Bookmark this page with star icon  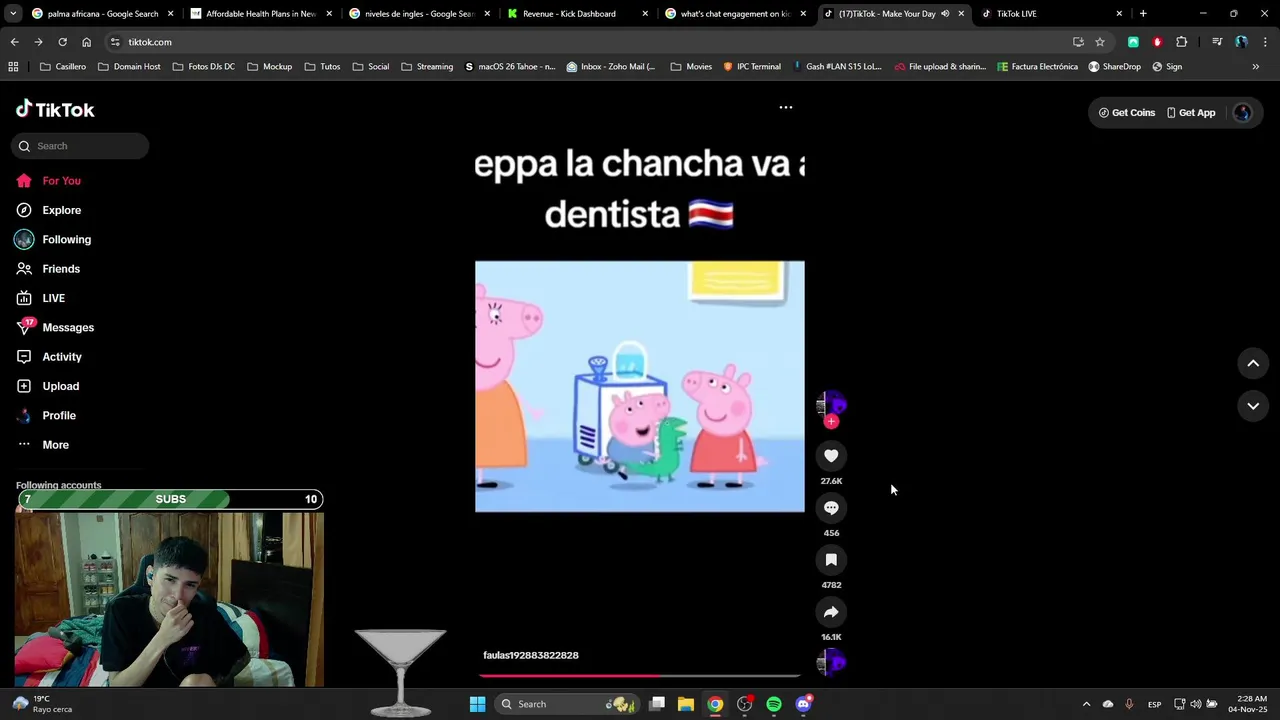(x=1100, y=42)
